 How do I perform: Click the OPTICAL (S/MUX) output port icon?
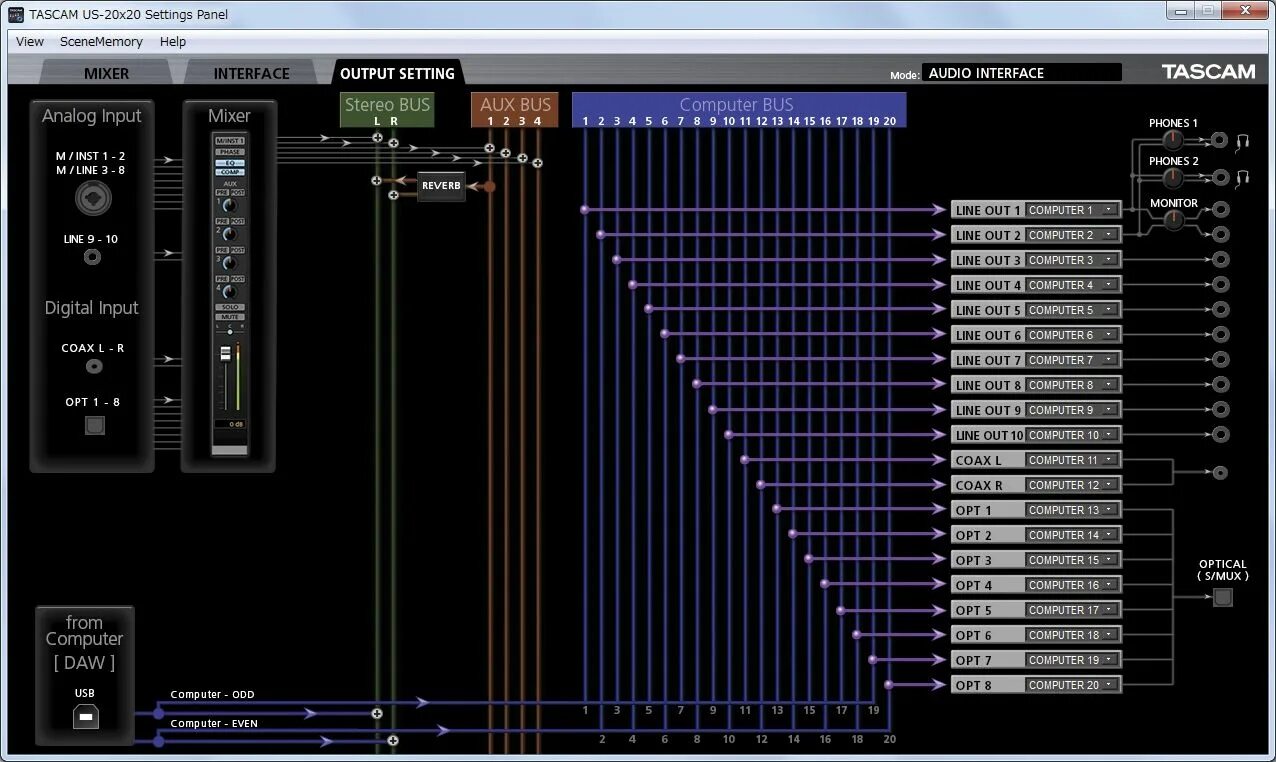pyautogui.click(x=1223, y=597)
